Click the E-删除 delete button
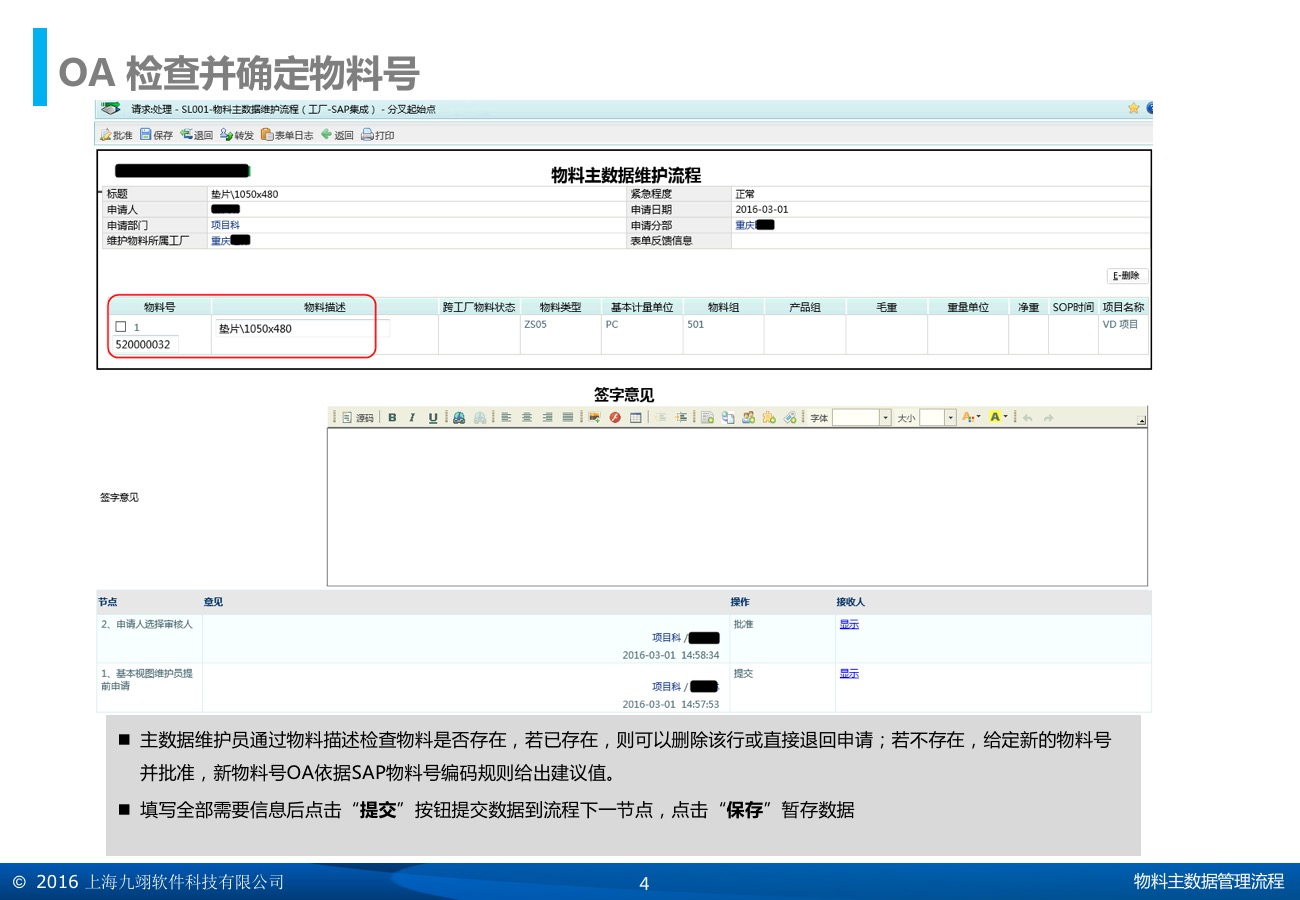 click(x=1127, y=276)
